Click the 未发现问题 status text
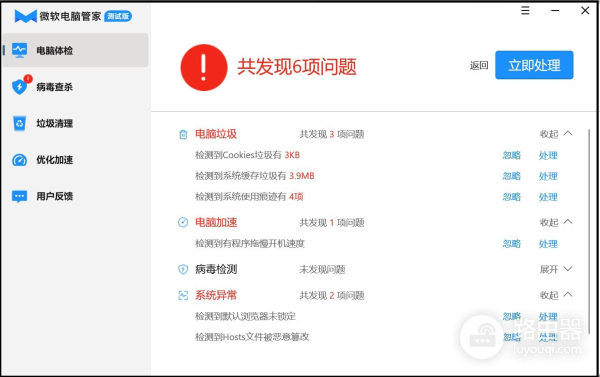Viewport: 600px width, 377px height. click(x=322, y=269)
